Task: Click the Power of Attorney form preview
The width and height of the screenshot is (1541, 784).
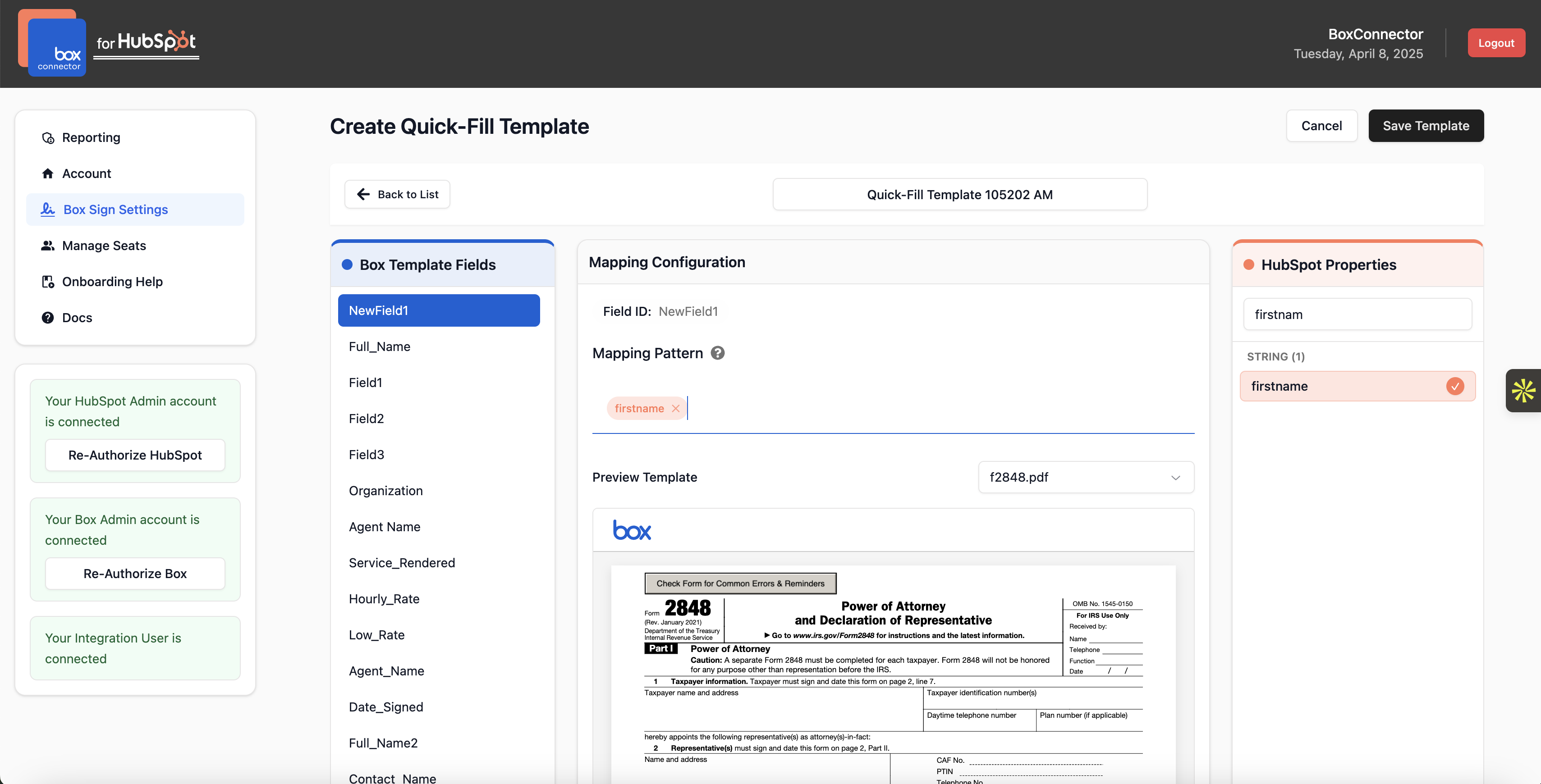Action: (x=893, y=675)
